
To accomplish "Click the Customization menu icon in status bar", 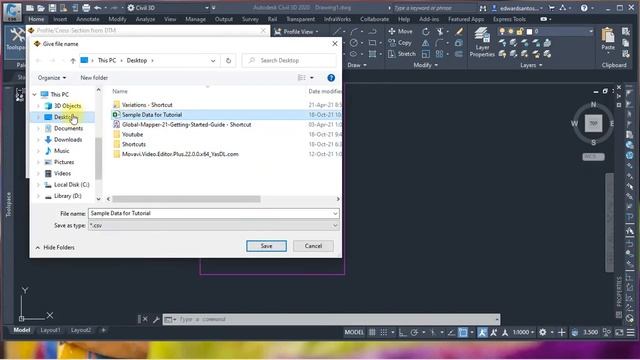I will pos(631,332).
